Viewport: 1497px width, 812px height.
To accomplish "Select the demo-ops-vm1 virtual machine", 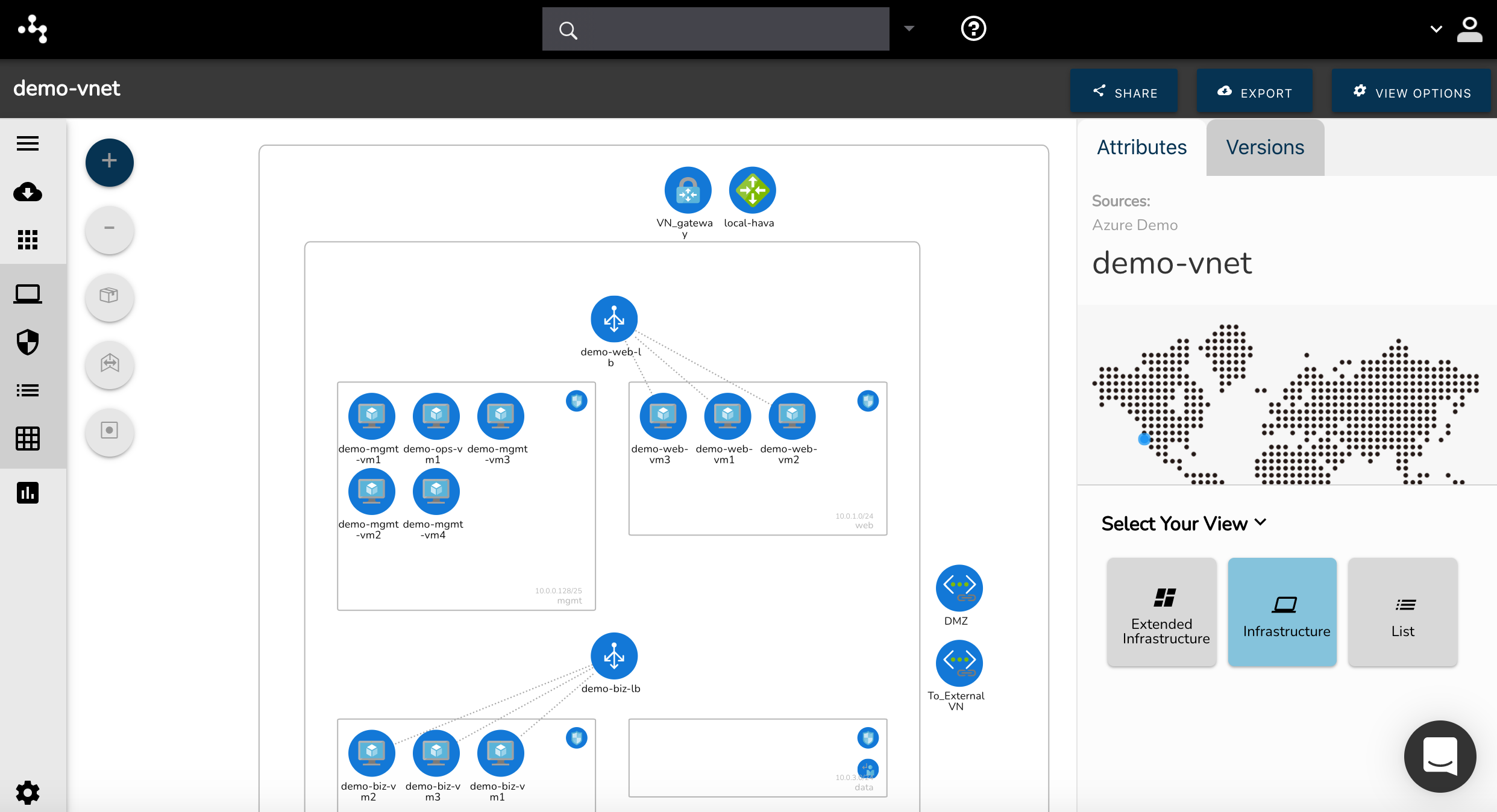I will (x=436, y=416).
